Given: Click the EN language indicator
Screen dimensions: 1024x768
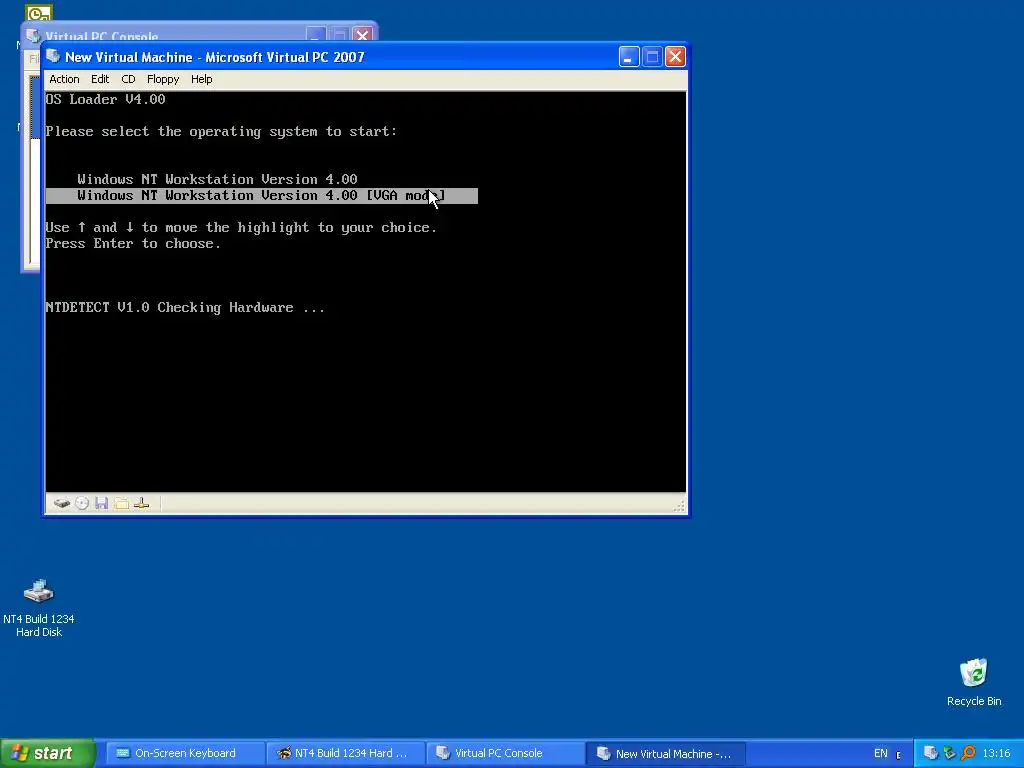Looking at the screenshot, I should 880,753.
